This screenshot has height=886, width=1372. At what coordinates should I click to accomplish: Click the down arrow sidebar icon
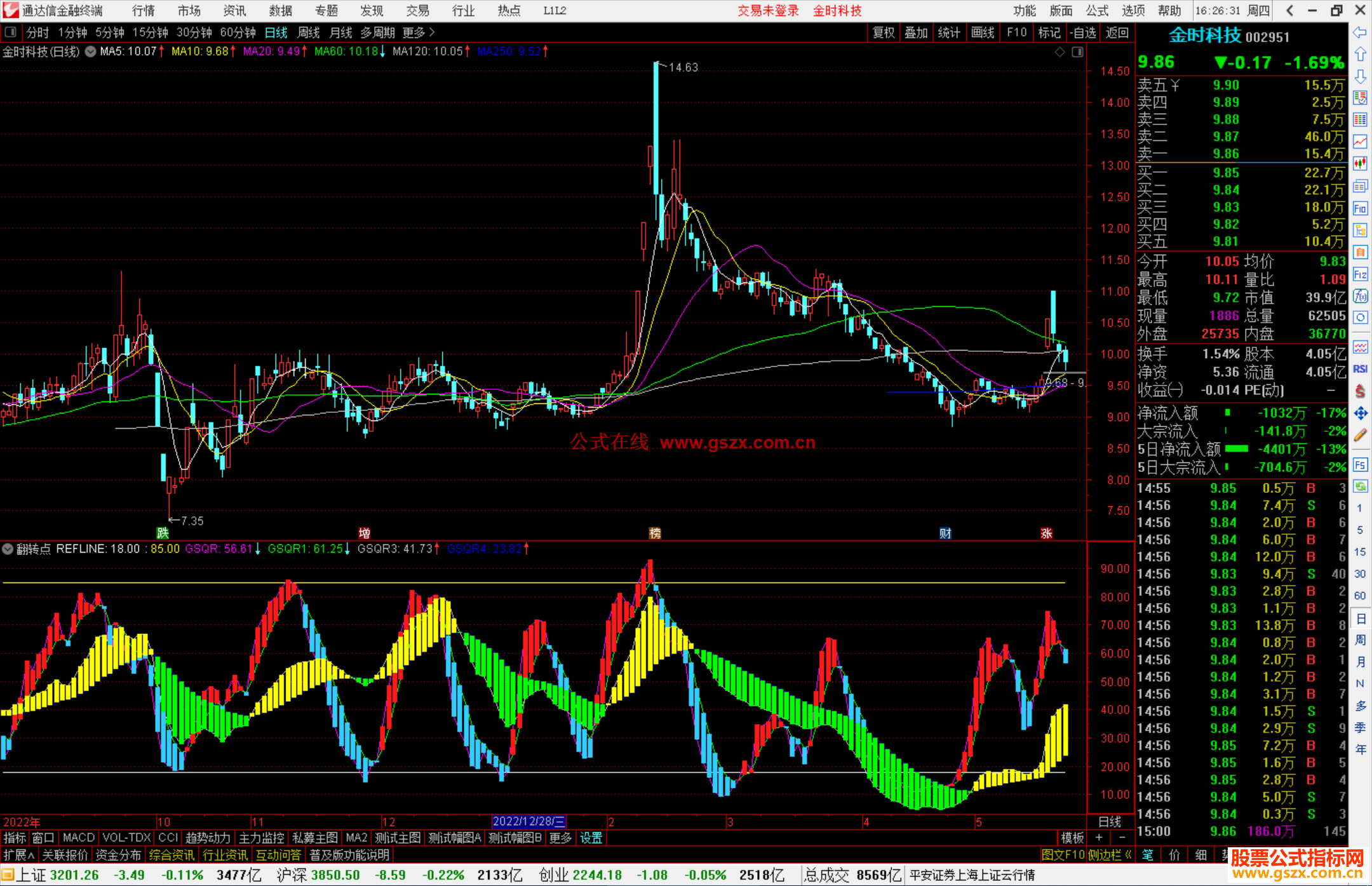tap(1360, 77)
